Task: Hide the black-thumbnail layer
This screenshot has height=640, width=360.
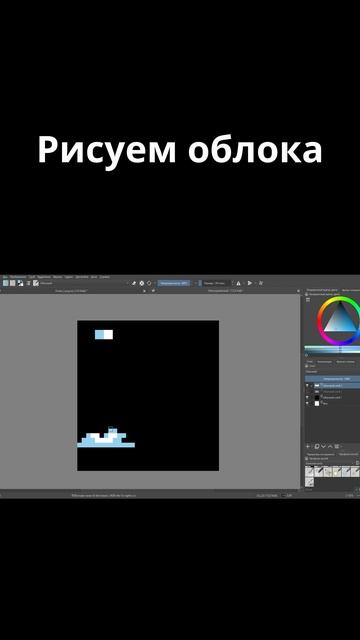Action: pos(307,397)
